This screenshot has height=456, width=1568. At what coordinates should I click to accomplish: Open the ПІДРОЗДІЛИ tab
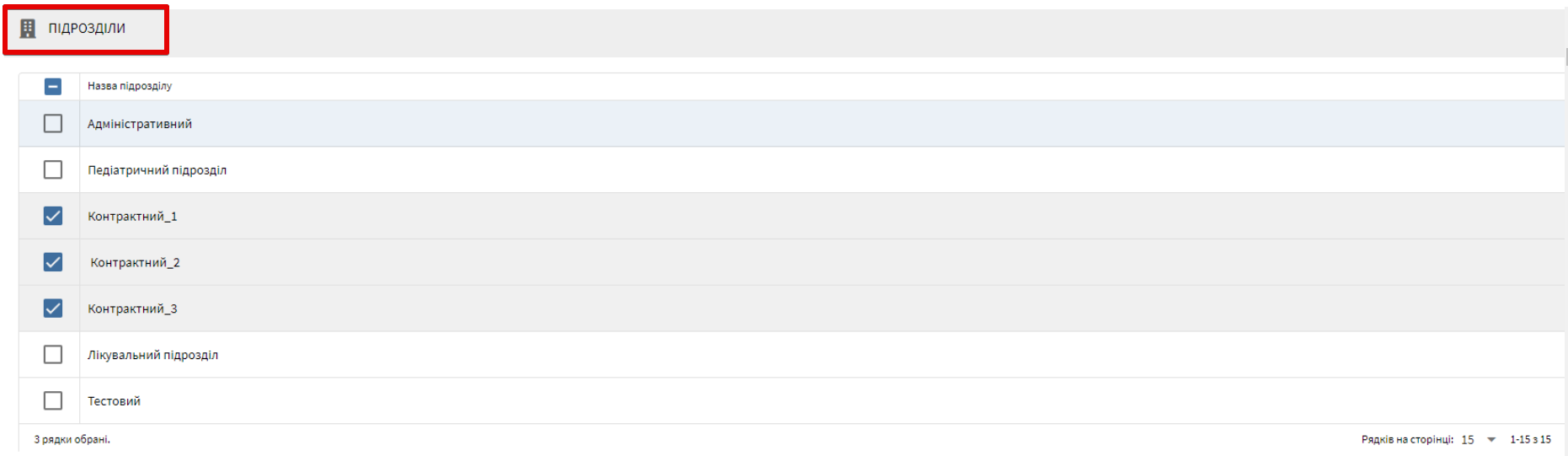coord(87,29)
